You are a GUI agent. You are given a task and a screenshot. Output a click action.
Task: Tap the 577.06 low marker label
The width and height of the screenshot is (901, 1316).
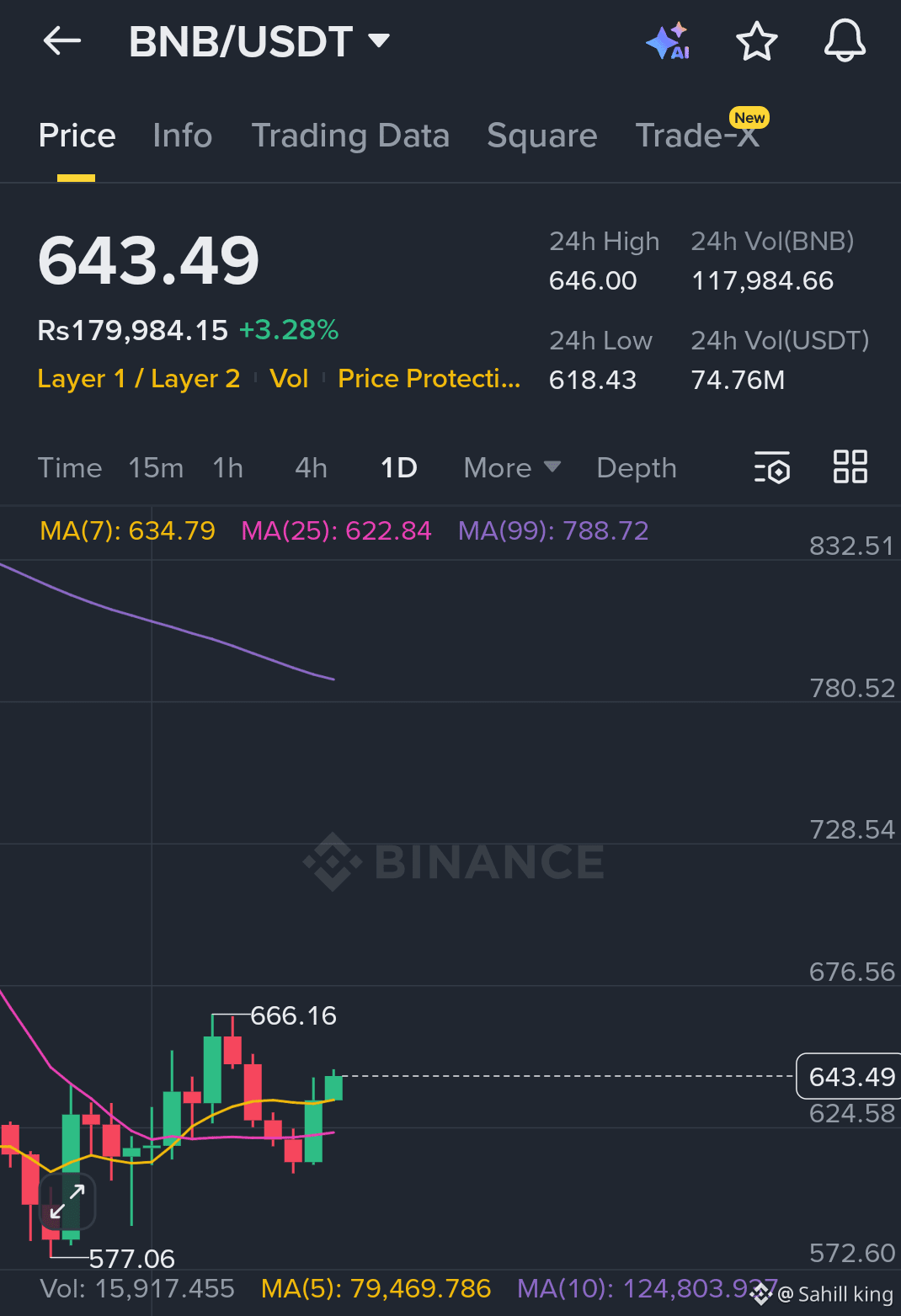coord(132,1259)
